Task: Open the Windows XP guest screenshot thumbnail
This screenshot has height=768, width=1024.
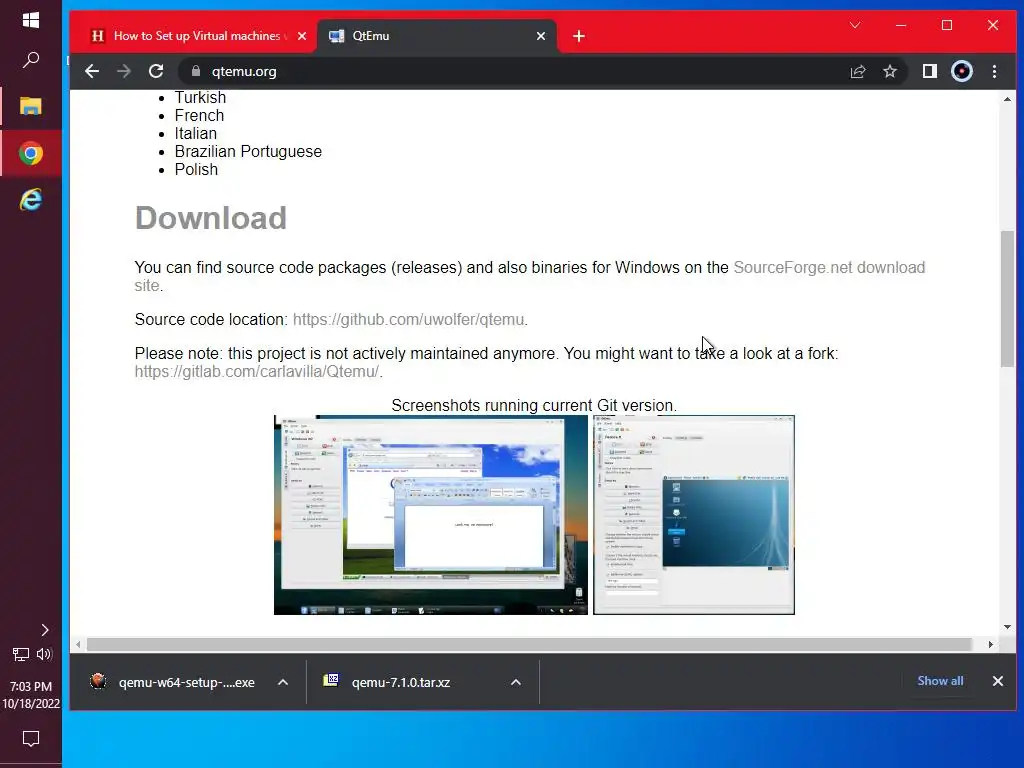Action: 430,515
